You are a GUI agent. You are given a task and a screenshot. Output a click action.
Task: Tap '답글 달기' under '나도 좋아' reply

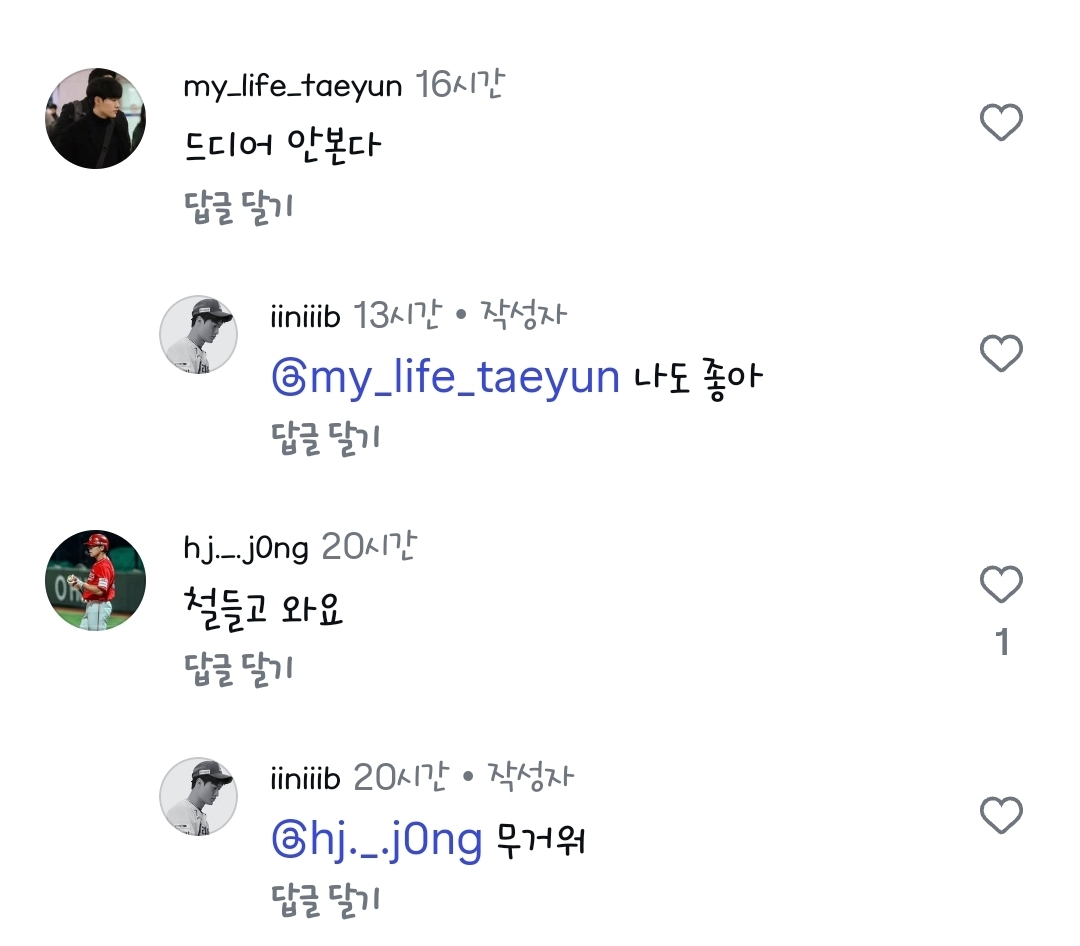click(x=326, y=437)
